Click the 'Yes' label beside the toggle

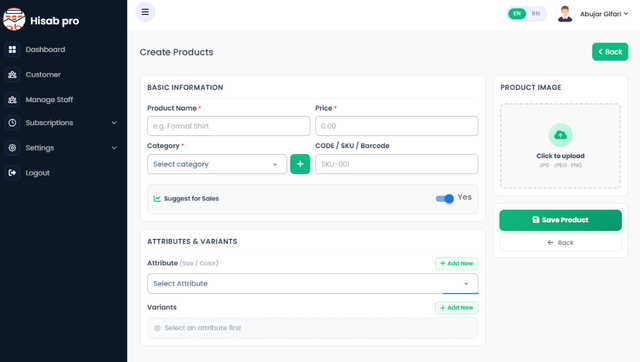tap(464, 197)
